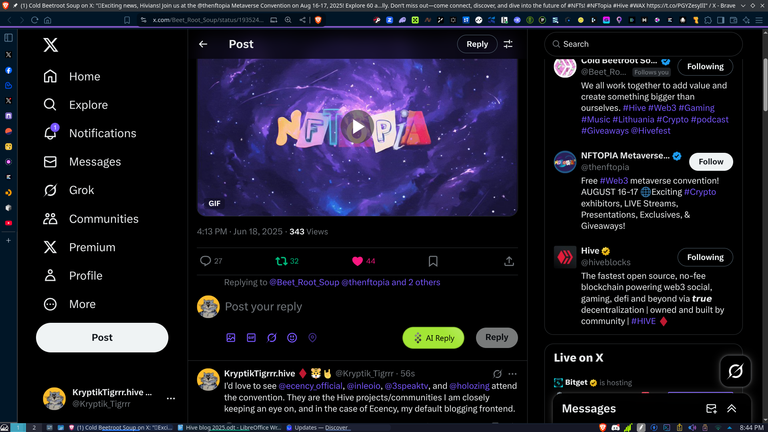Viewport: 768px width, 432px height.
Task: Open Profile page
Action: [72, 275]
